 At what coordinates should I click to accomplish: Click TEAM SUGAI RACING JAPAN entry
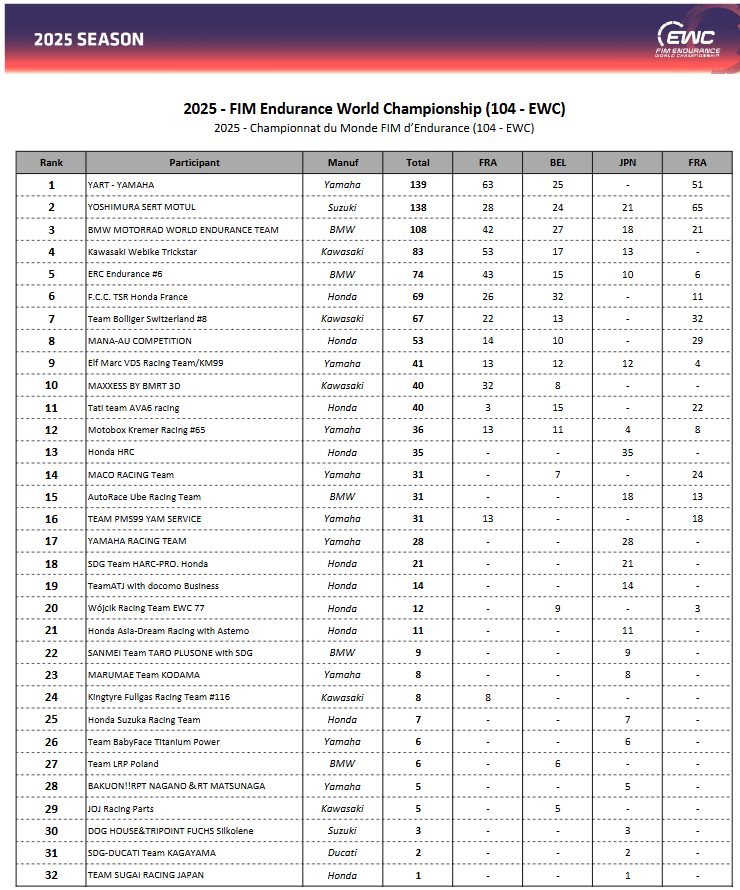tap(145, 875)
